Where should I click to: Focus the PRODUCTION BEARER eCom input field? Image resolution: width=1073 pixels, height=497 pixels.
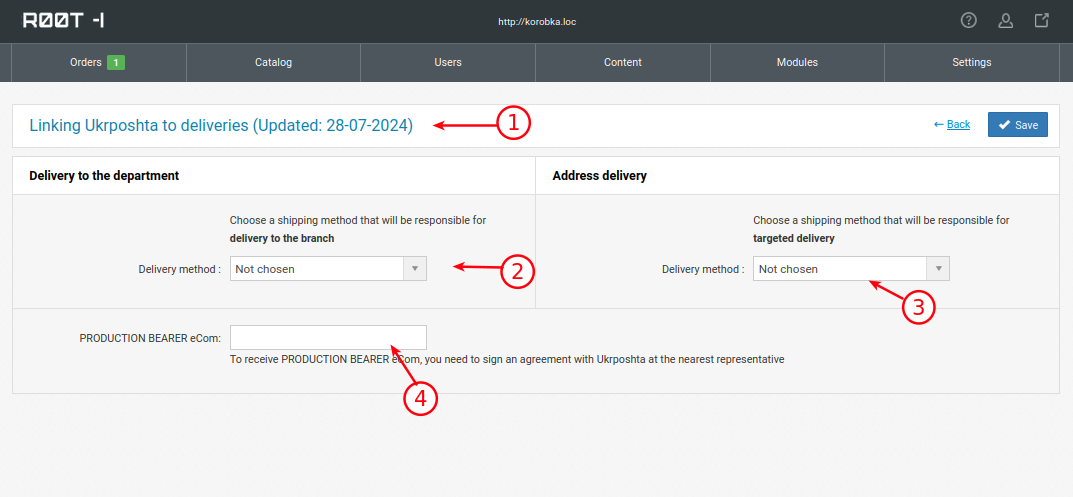click(x=328, y=337)
